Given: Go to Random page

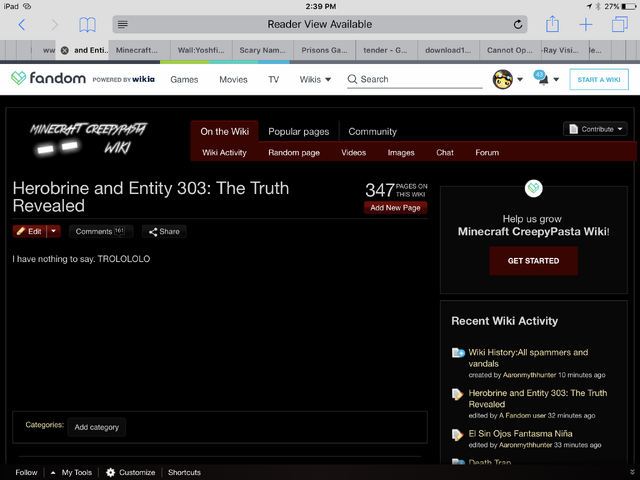Looking at the screenshot, I should [294, 153].
